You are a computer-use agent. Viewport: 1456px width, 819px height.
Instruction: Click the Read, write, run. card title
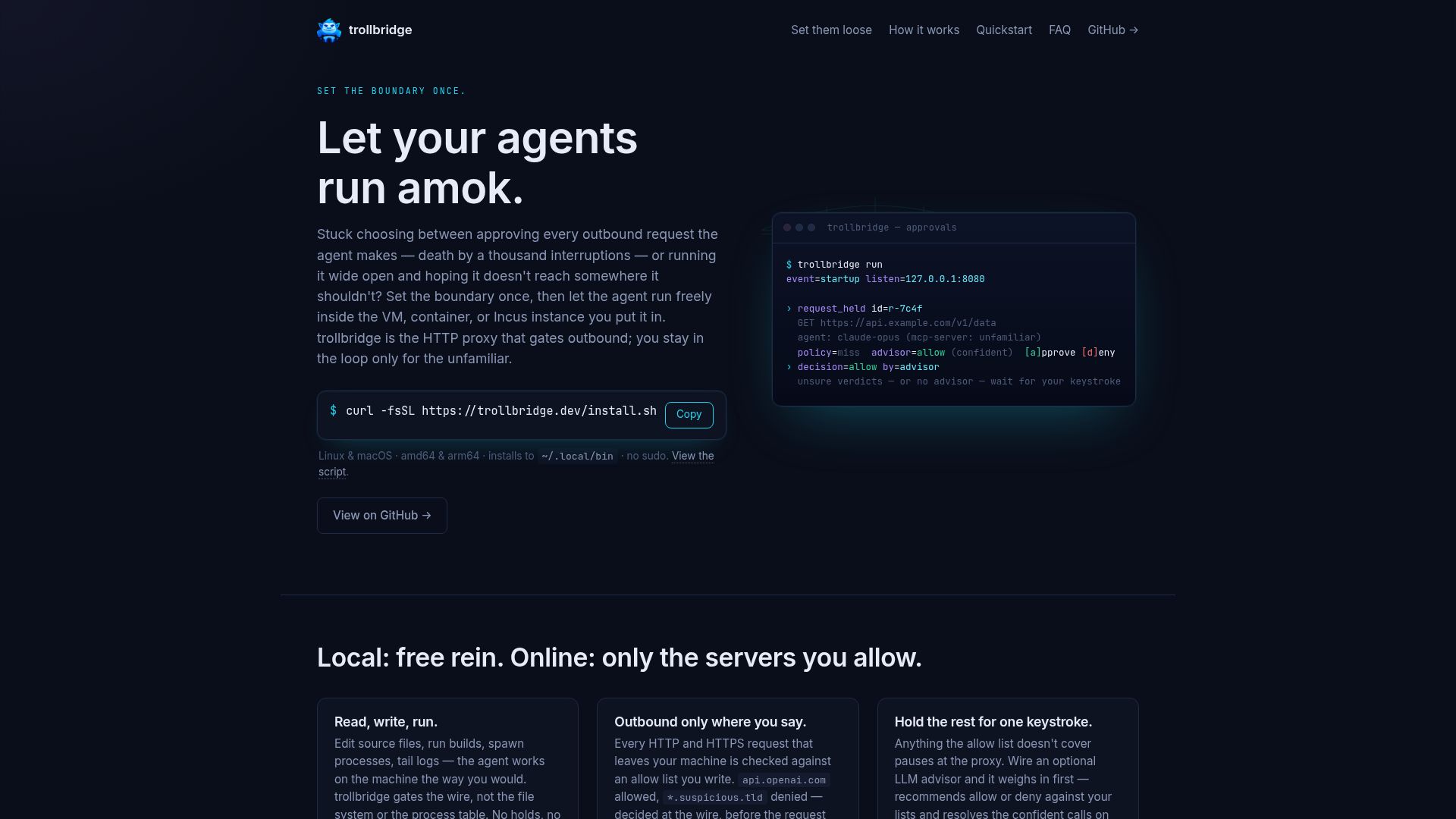point(386,722)
